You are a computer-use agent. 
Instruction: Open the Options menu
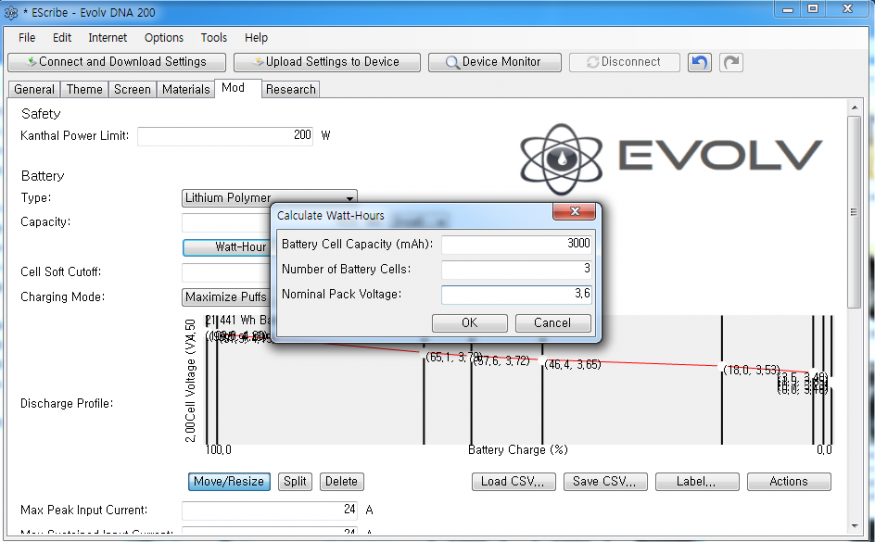[164, 37]
